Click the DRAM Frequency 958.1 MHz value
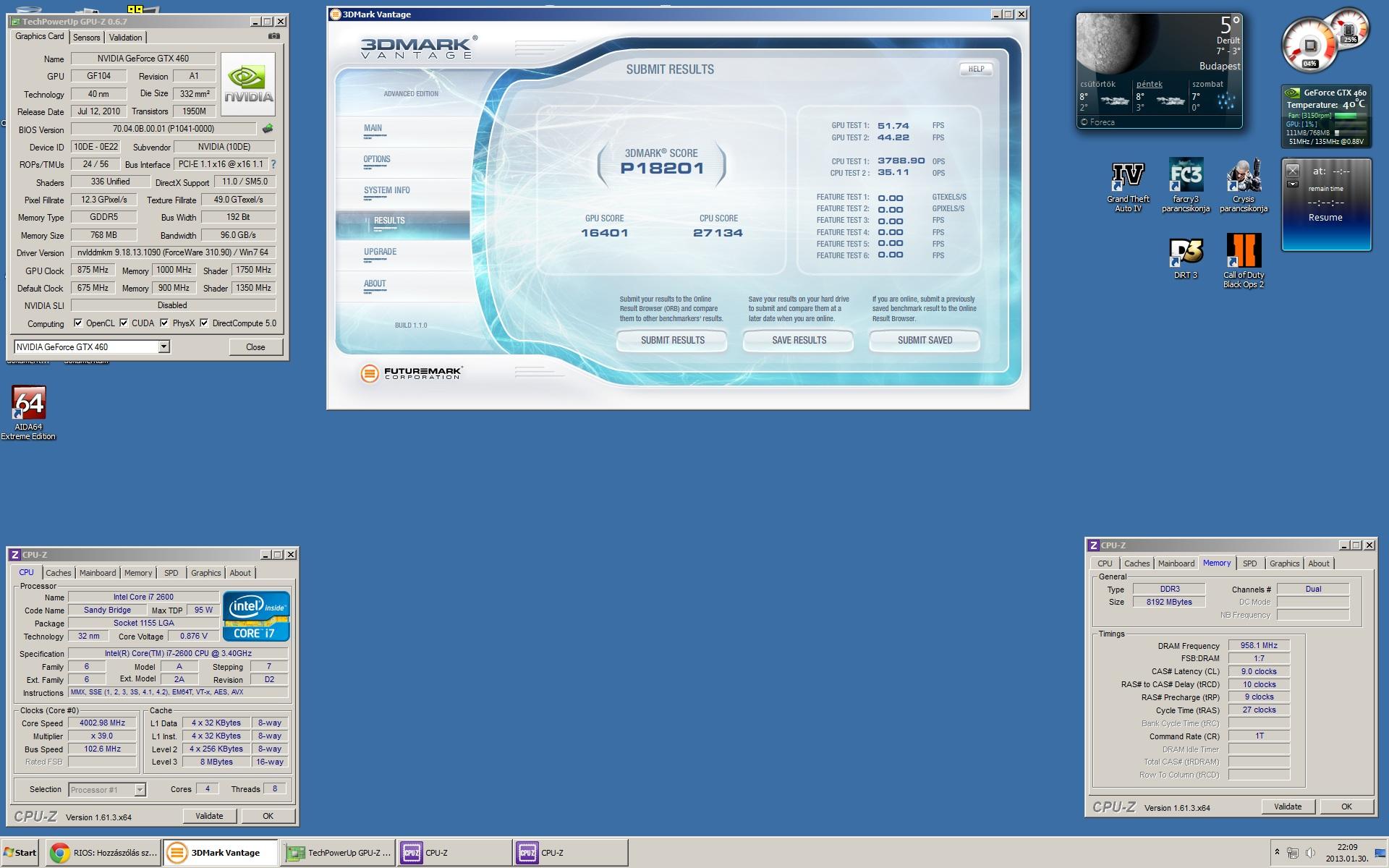Viewport: 1389px width, 868px height. click(1259, 645)
